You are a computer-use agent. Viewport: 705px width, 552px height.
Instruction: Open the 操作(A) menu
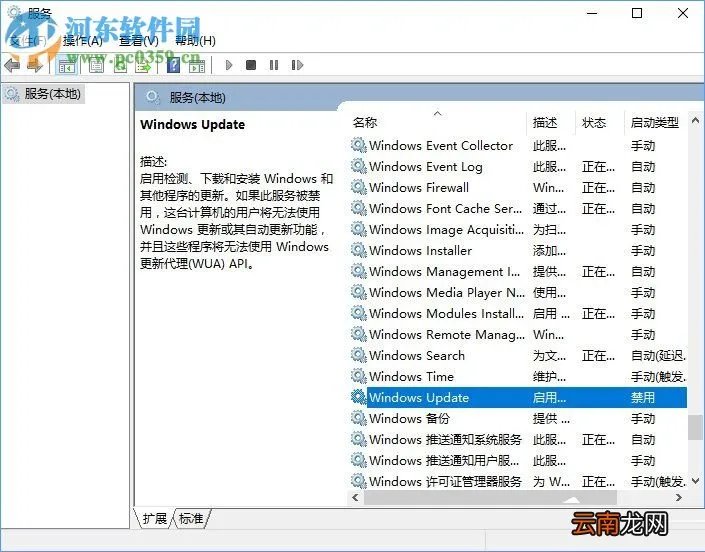[83, 41]
